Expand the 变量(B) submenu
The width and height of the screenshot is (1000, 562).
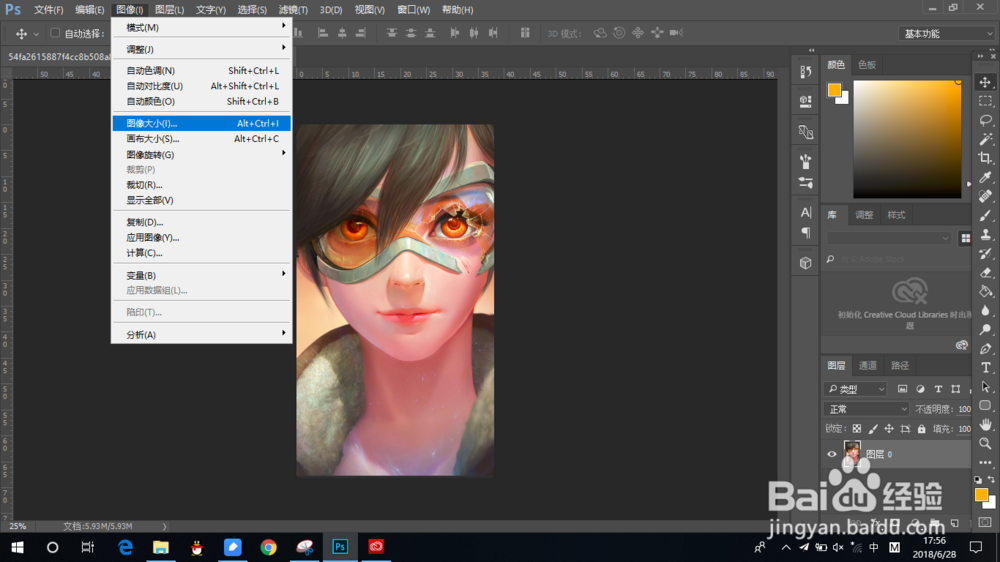coord(202,275)
